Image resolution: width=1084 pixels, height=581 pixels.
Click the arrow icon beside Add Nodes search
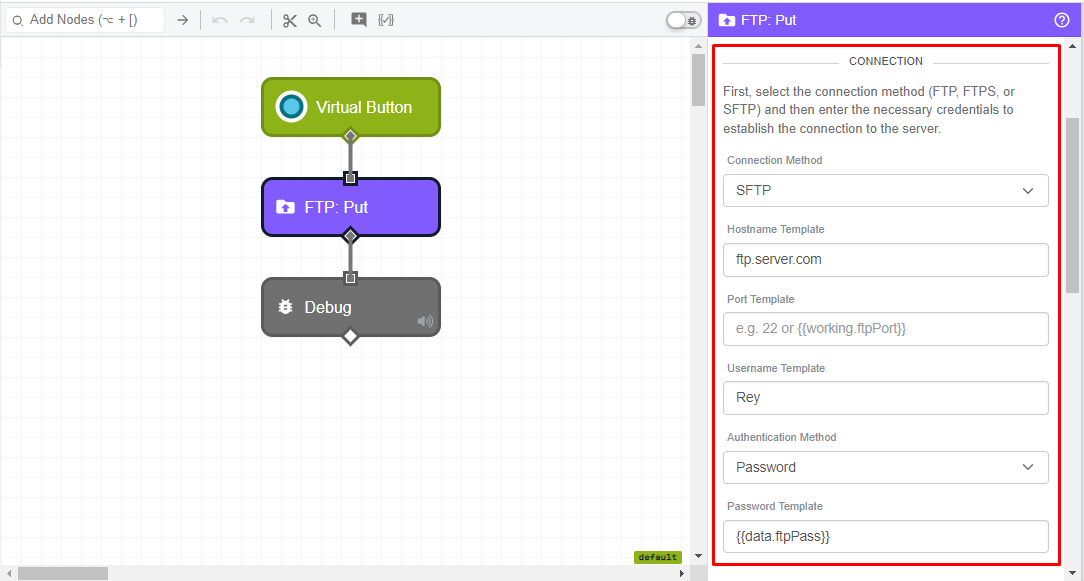[183, 20]
